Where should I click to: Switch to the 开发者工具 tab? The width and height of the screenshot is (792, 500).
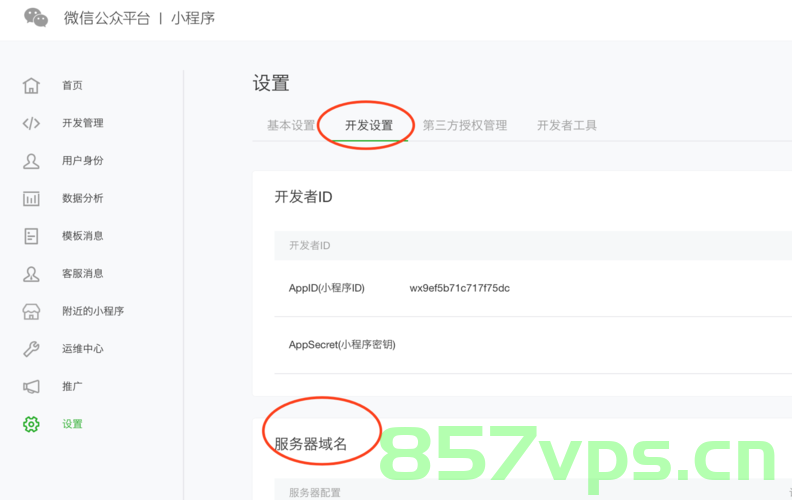(567, 125)
